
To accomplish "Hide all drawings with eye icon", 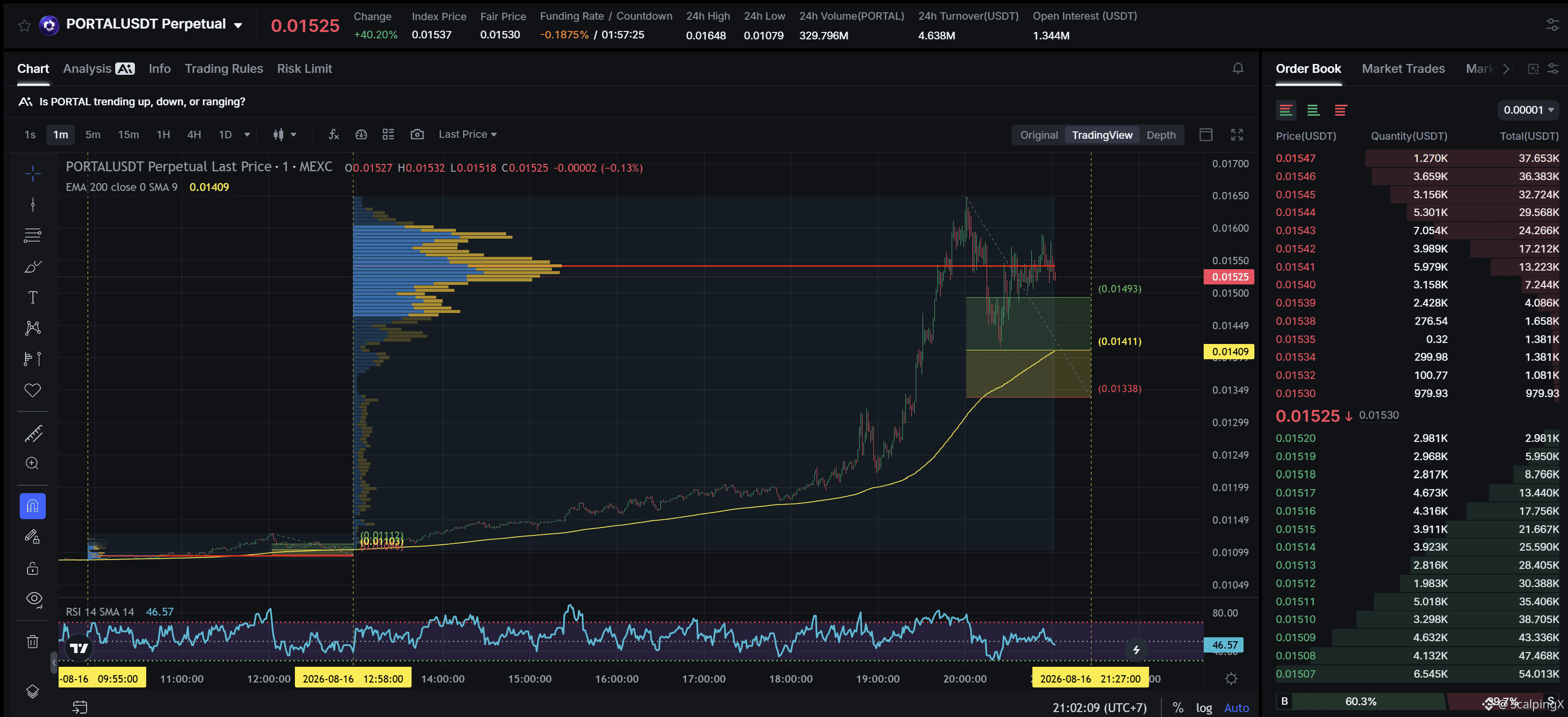I will (x=34, y=599).
